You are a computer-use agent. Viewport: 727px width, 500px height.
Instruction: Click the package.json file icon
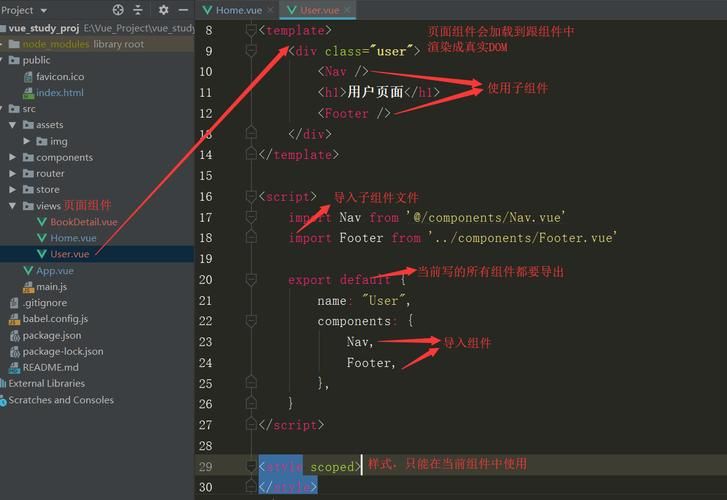14,335
